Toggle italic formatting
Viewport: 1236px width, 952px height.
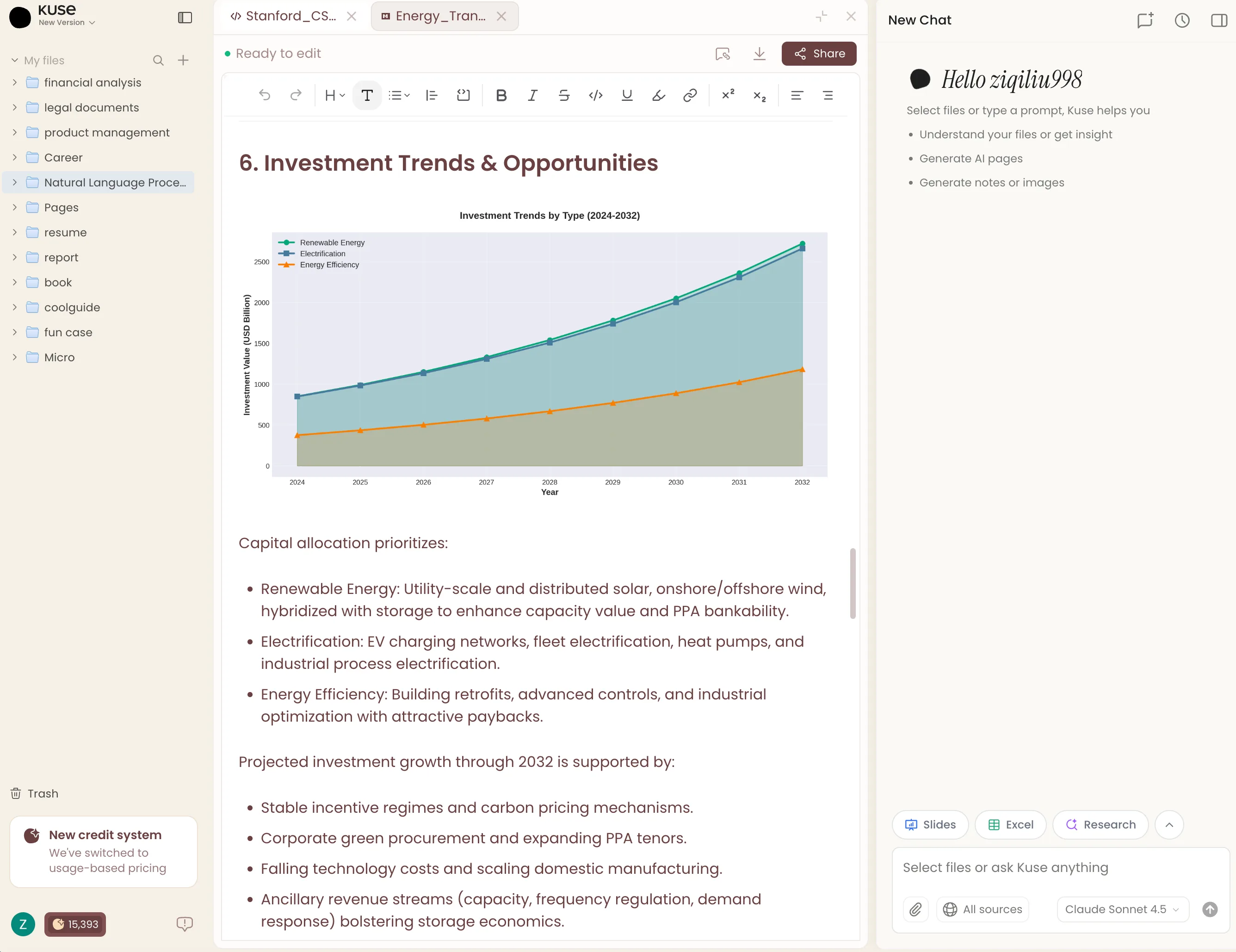532,95
